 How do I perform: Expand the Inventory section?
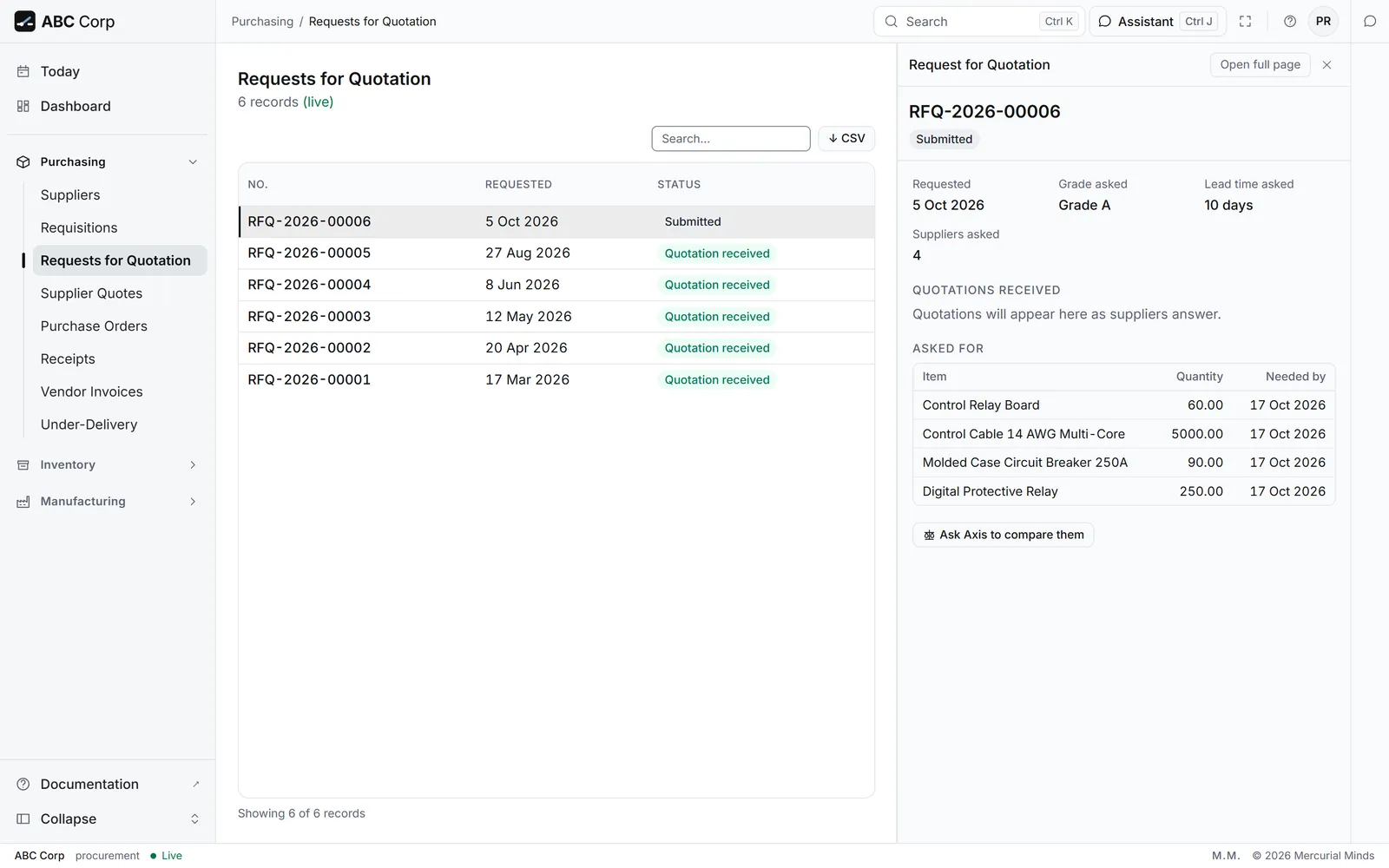tap(108, 465)
